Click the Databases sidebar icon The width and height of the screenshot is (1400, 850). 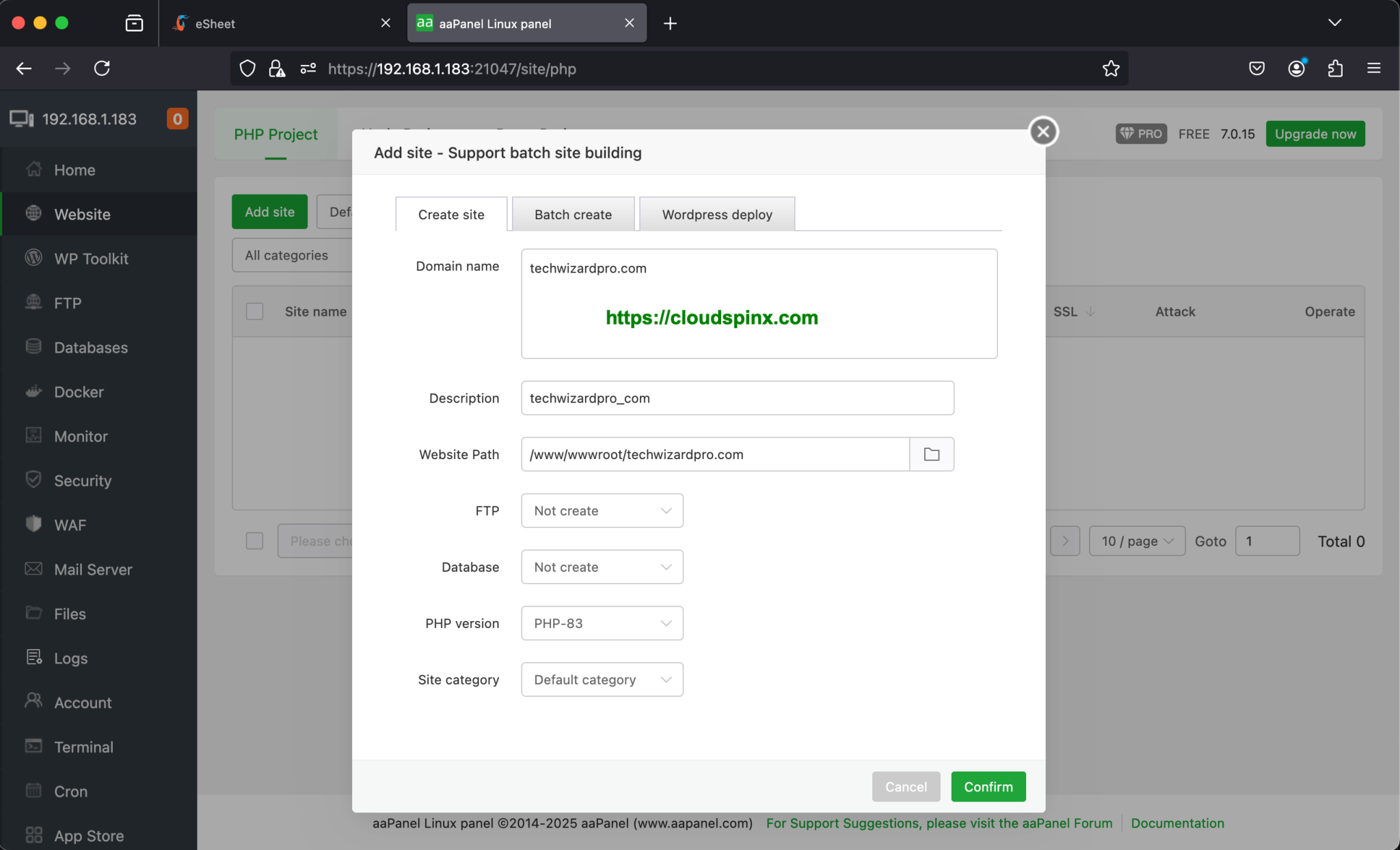(33, 347)
